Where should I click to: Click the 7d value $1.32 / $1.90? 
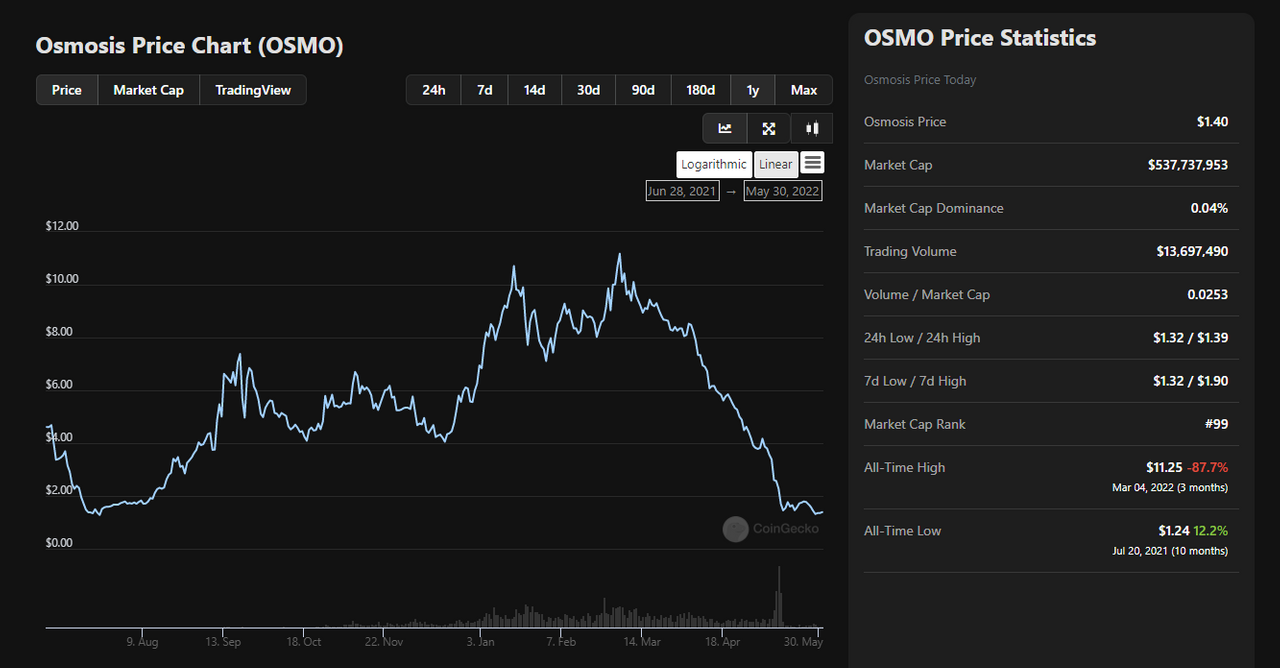[x=1190, y=381]
